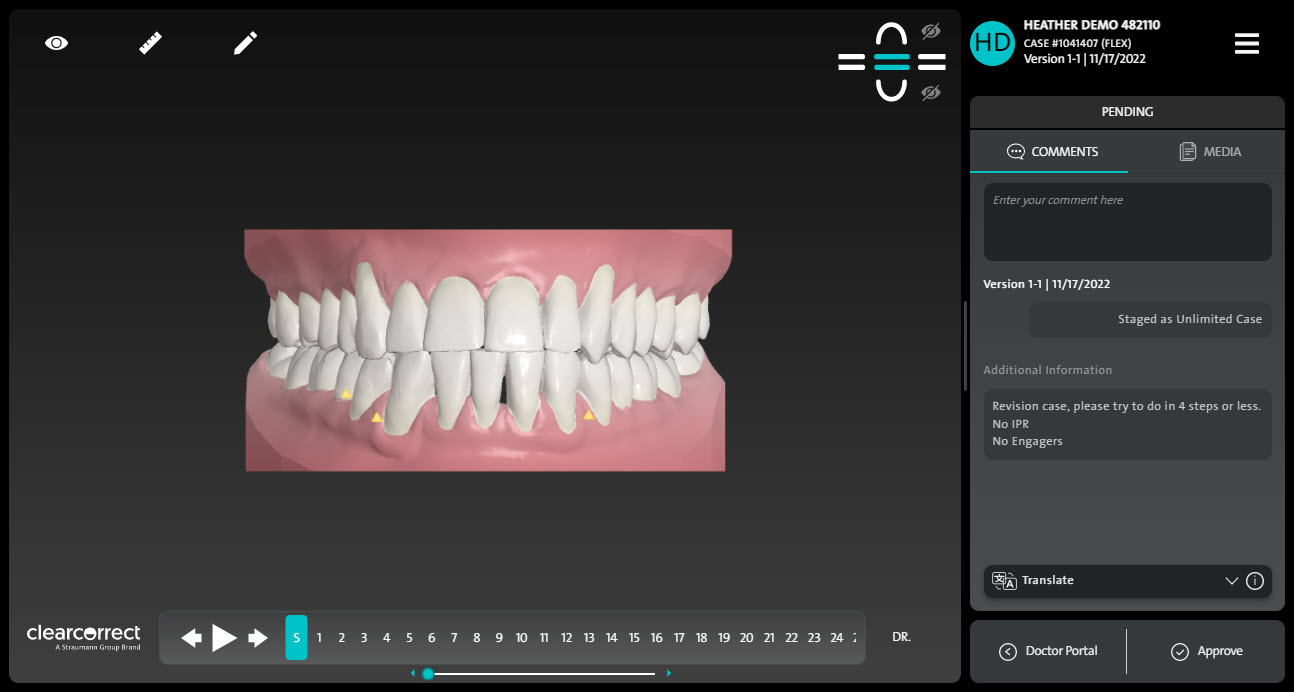Play the treatment animation
The image size is (1294, 692).
coord(224,638)
